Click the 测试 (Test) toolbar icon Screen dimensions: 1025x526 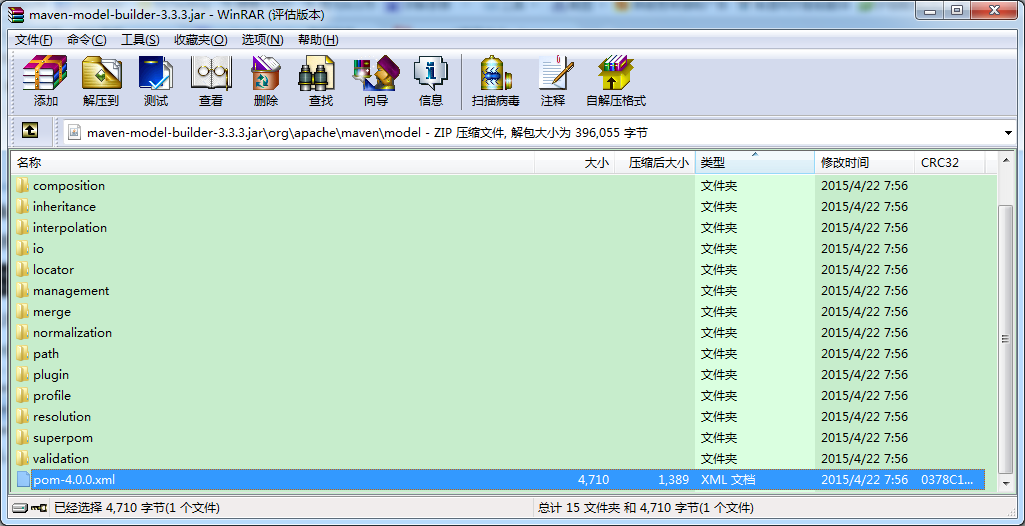click(x=156, y=82)
